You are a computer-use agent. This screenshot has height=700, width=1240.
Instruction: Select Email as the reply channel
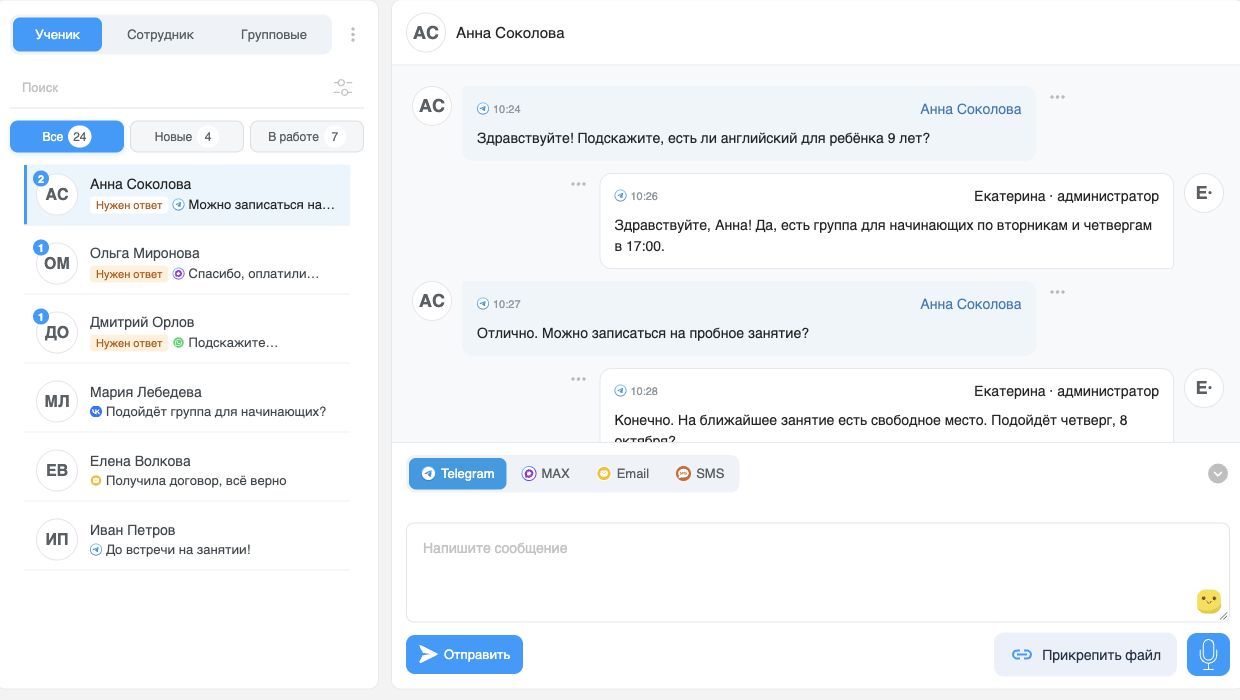point(623,474)
